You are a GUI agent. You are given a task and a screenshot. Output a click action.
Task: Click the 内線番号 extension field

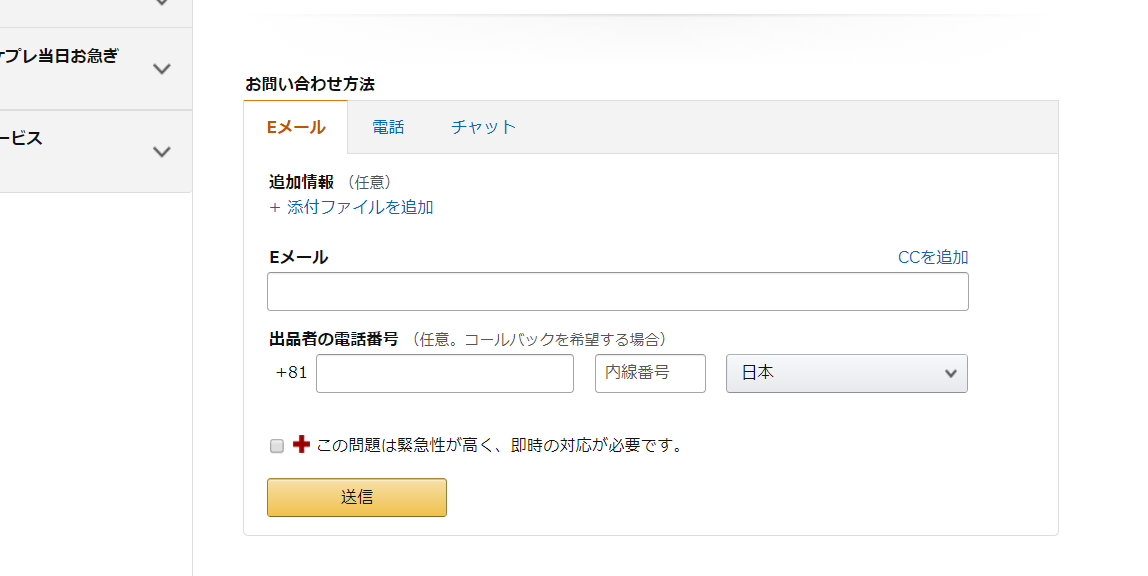(x=650, y=373)
